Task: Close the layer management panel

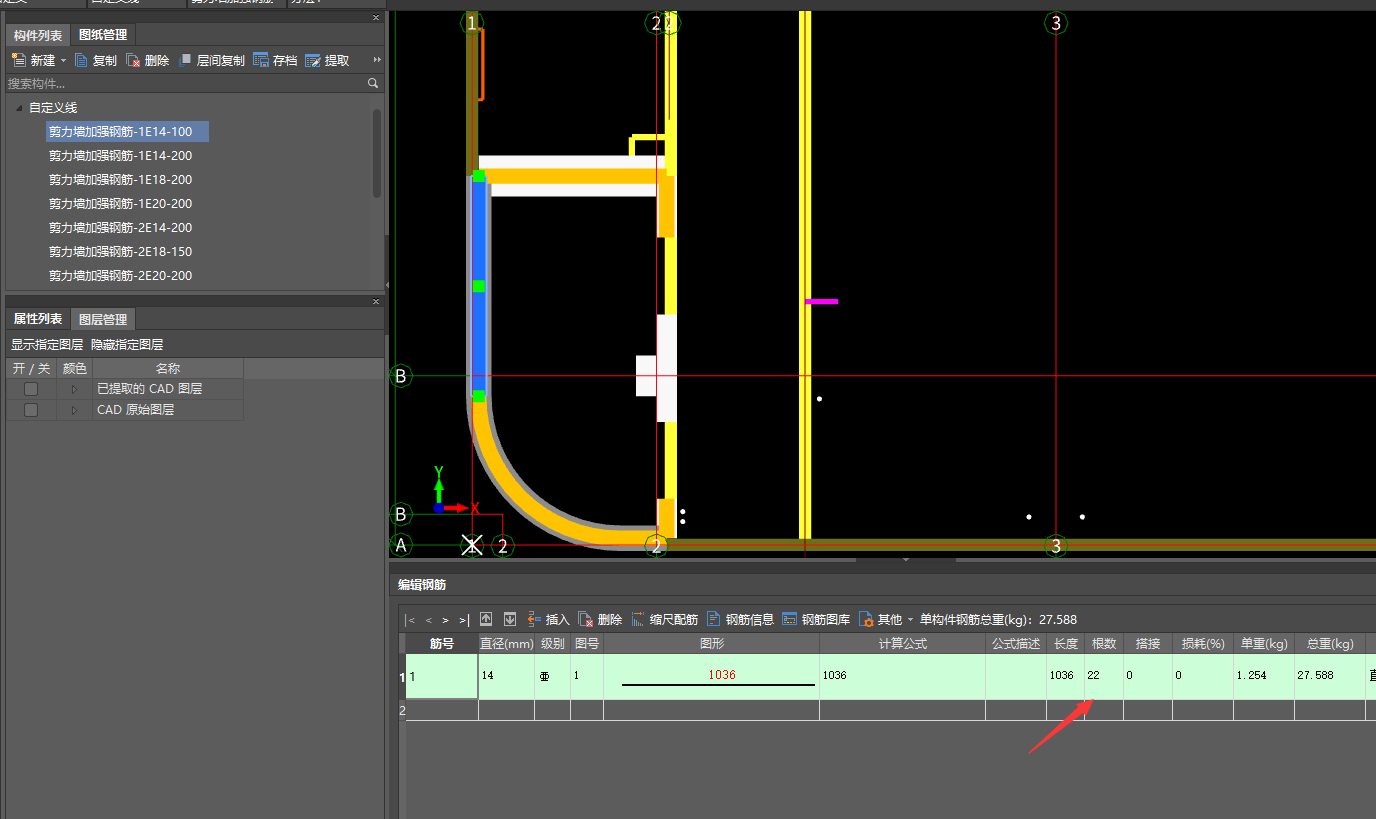Action: (376, 301)
